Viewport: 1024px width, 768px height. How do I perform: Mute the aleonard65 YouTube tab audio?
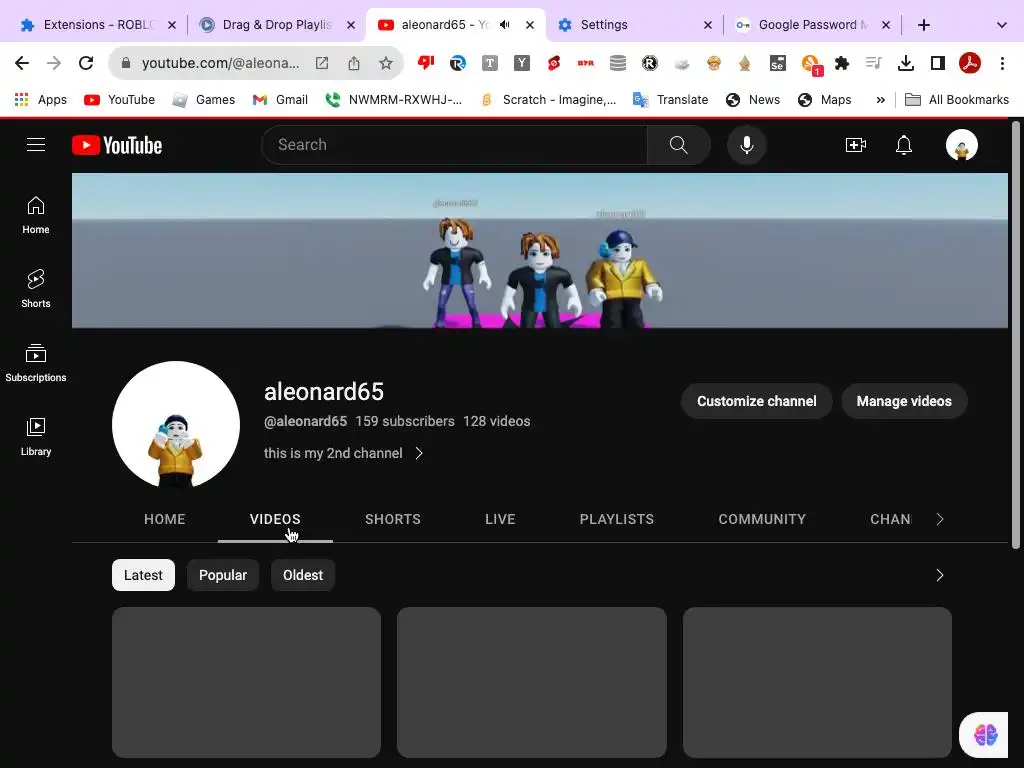coord(505,25)
